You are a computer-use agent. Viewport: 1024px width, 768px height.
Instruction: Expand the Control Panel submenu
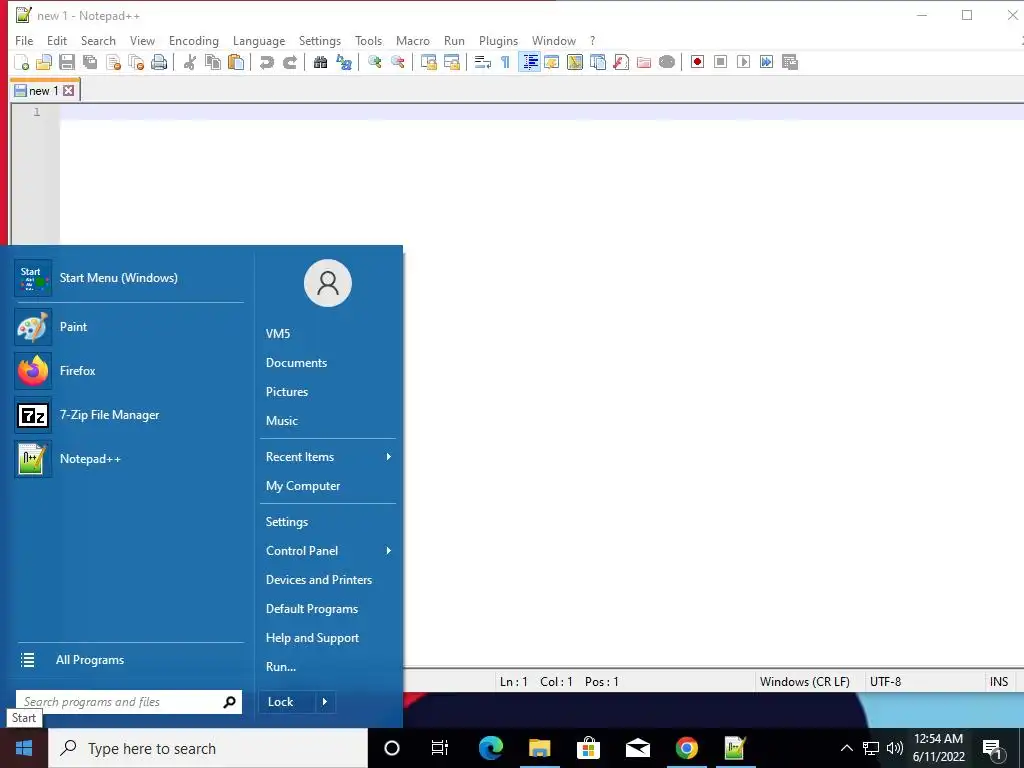328,551
